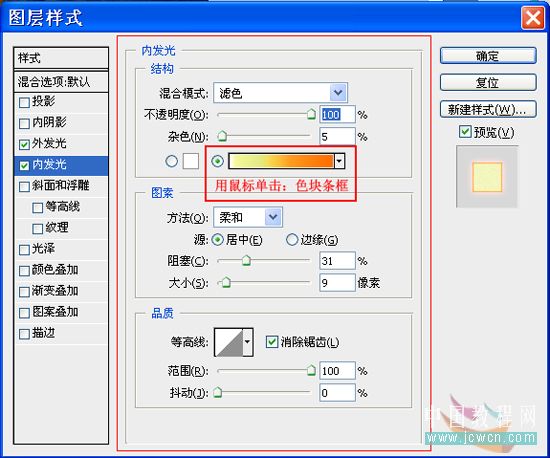Open the gradient picker dropdown arrow
The image size is (550, 458).
coord(339,161)
